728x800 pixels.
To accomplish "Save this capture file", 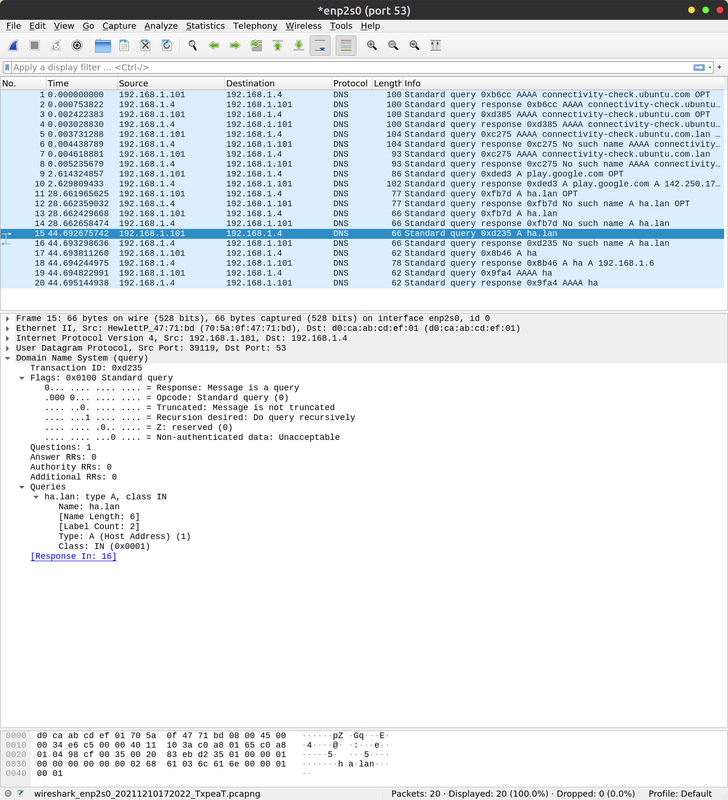I will click(x=124, y=45).
